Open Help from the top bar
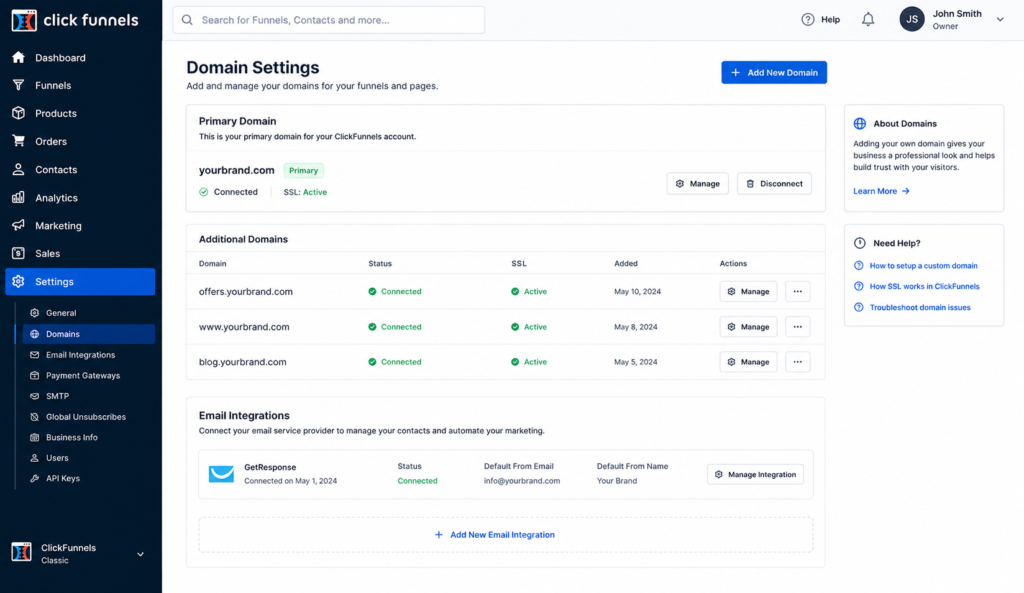 pos(820,20)
